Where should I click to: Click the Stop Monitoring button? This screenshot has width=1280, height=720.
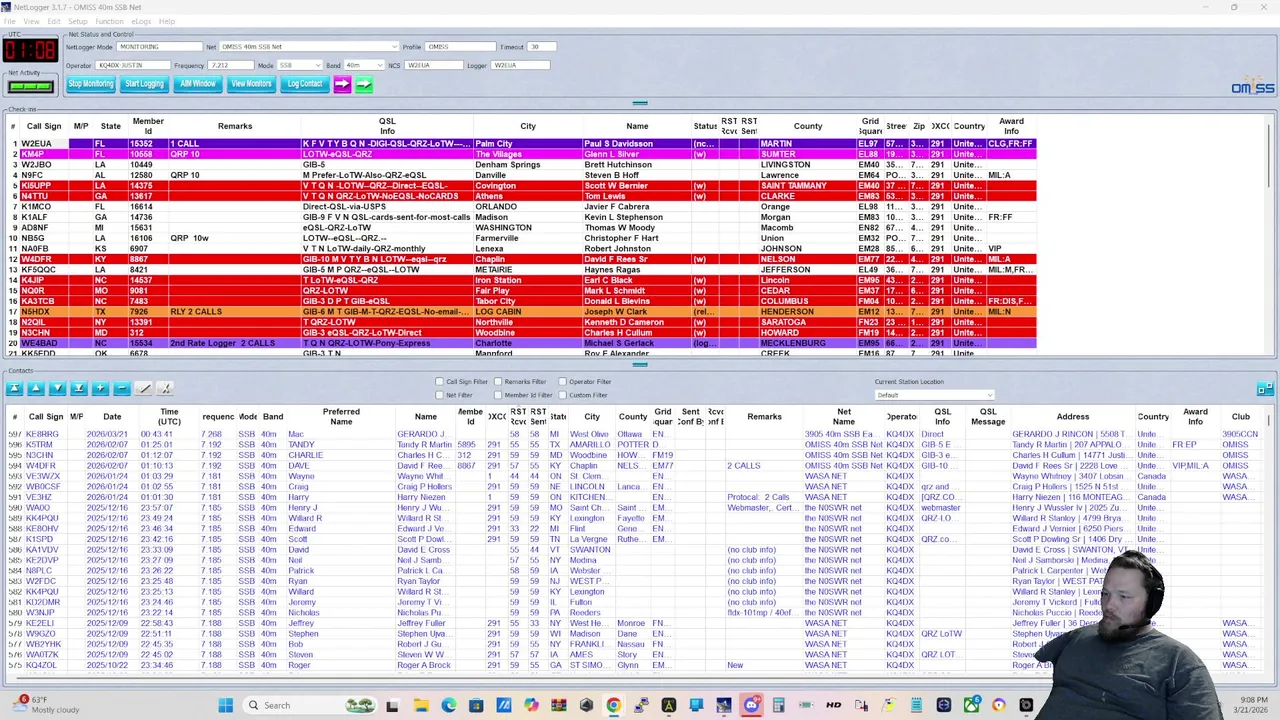(91, 84)
